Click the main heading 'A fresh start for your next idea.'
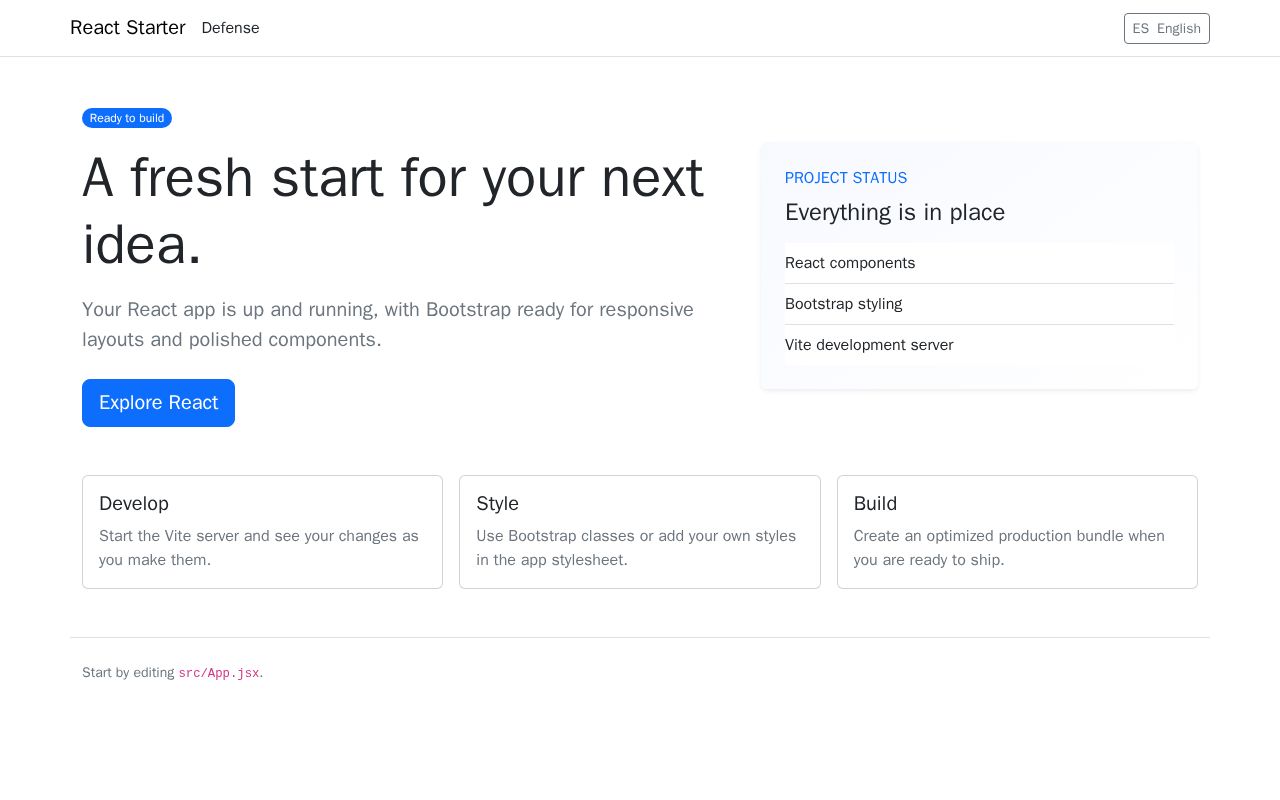 393,211
